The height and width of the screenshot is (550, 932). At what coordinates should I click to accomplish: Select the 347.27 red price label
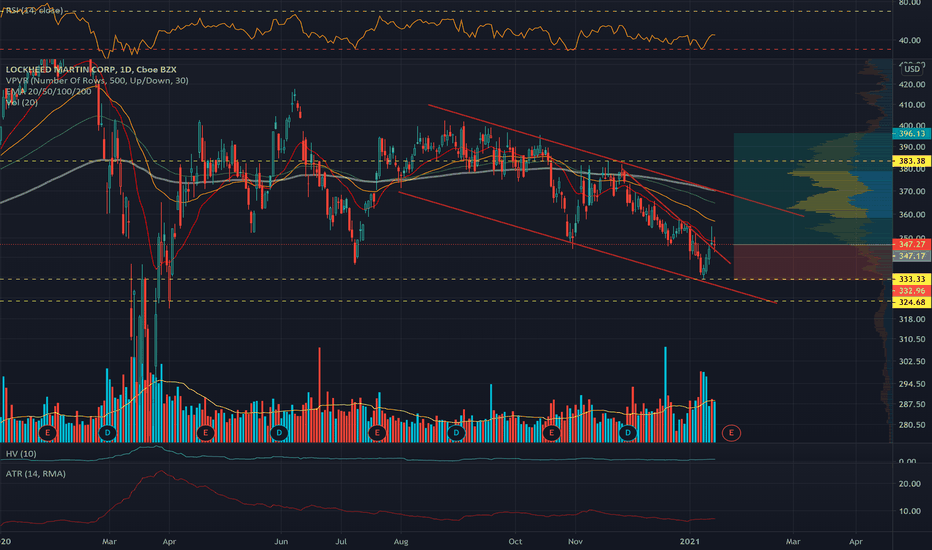pos(912,244)
